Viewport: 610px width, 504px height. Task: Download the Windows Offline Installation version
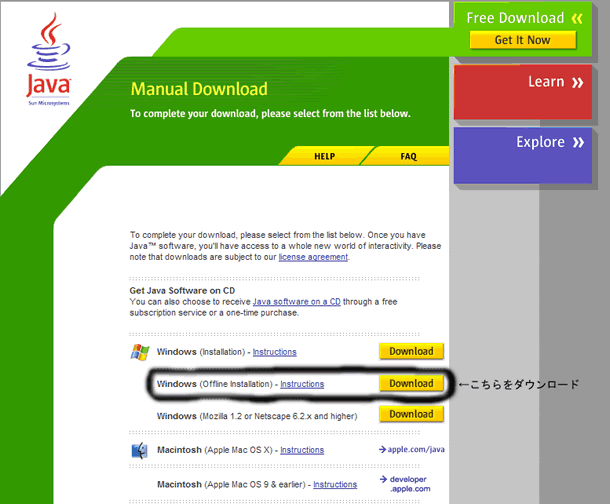point(411,383)
